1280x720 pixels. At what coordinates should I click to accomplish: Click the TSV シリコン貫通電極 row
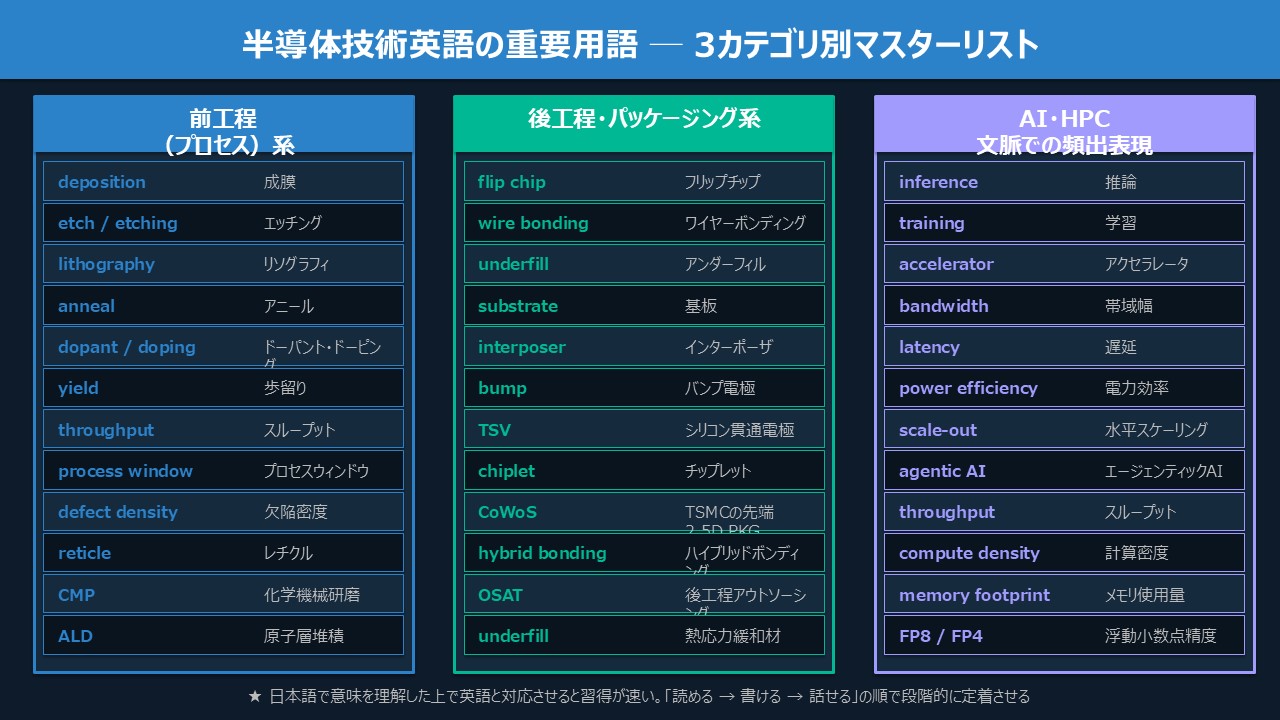pos(644,430)
